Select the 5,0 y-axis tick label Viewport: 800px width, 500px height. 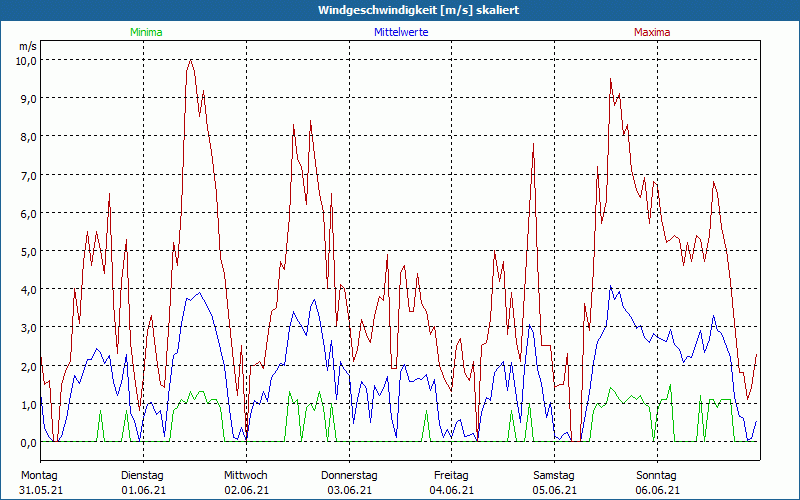pos(27,251)
